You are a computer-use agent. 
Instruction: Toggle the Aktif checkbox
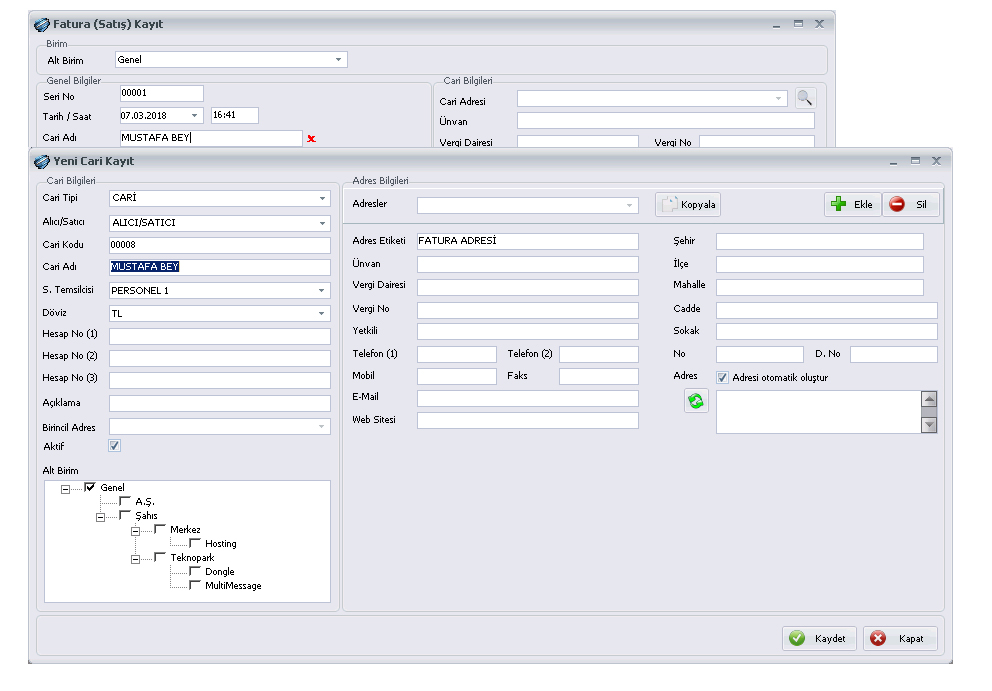115,445
